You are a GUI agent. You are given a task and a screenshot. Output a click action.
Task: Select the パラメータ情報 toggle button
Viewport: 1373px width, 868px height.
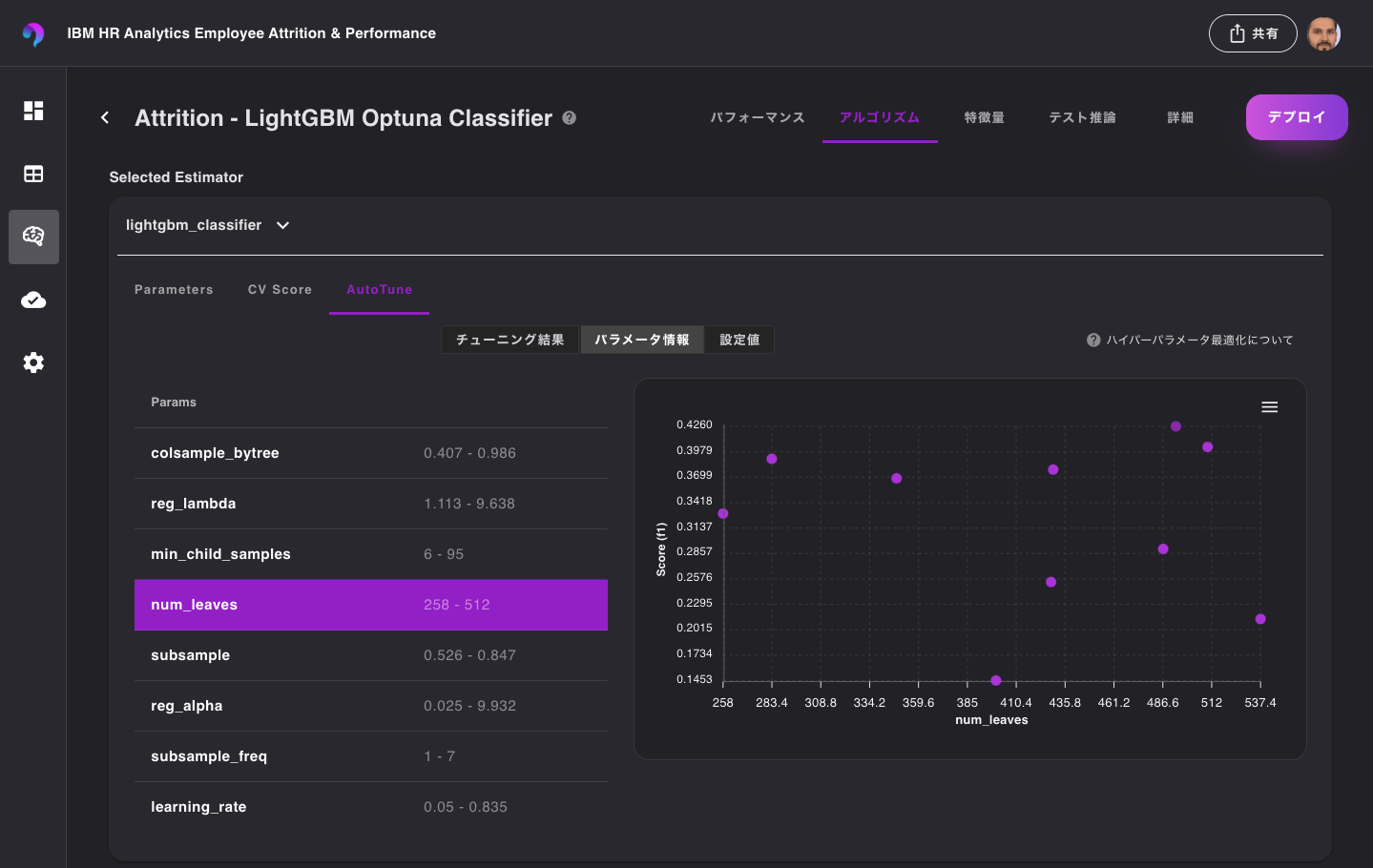pyautogui.click(x=642, y=340)
